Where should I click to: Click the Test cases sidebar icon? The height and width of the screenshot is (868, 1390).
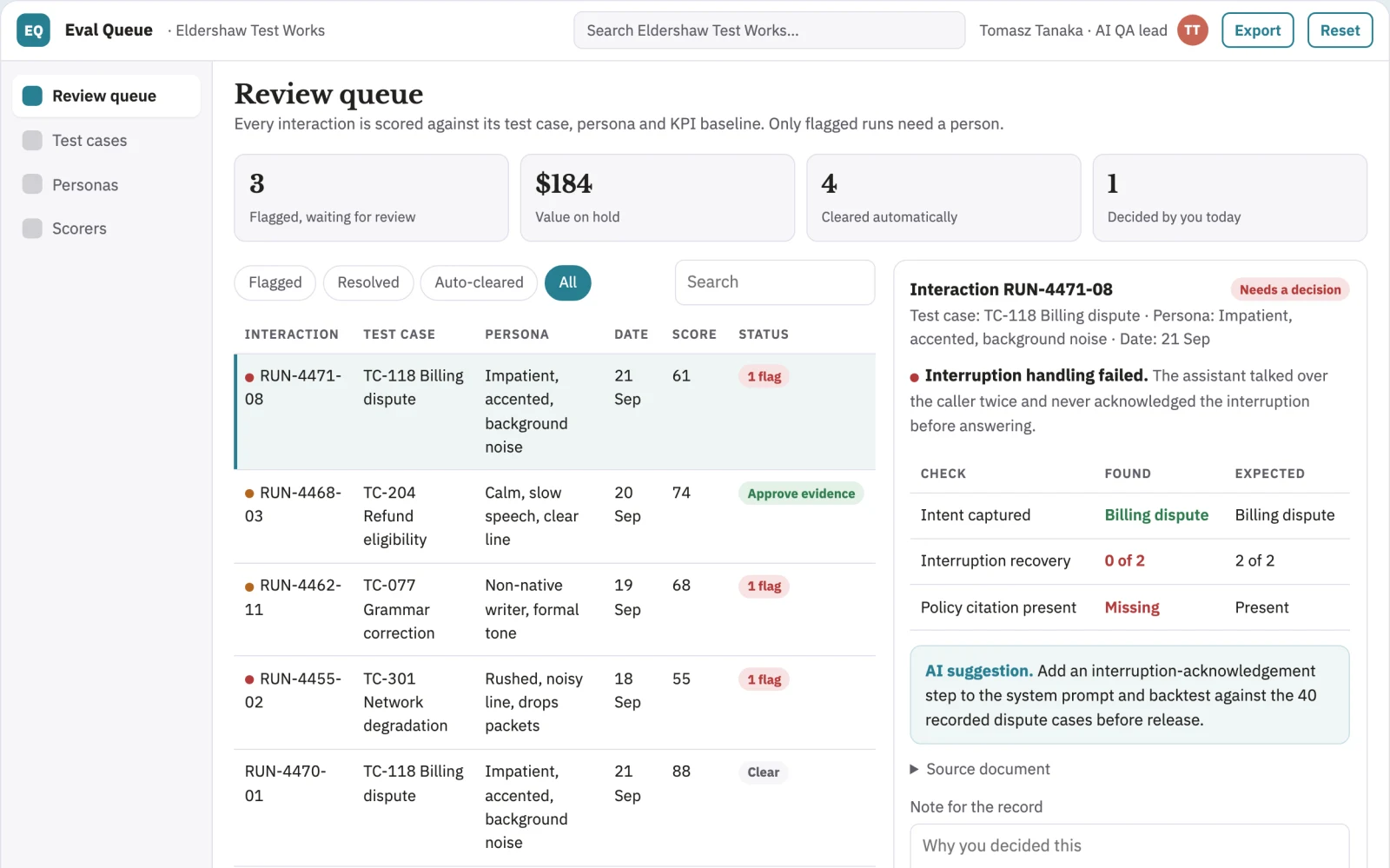[x=32, y=140]
